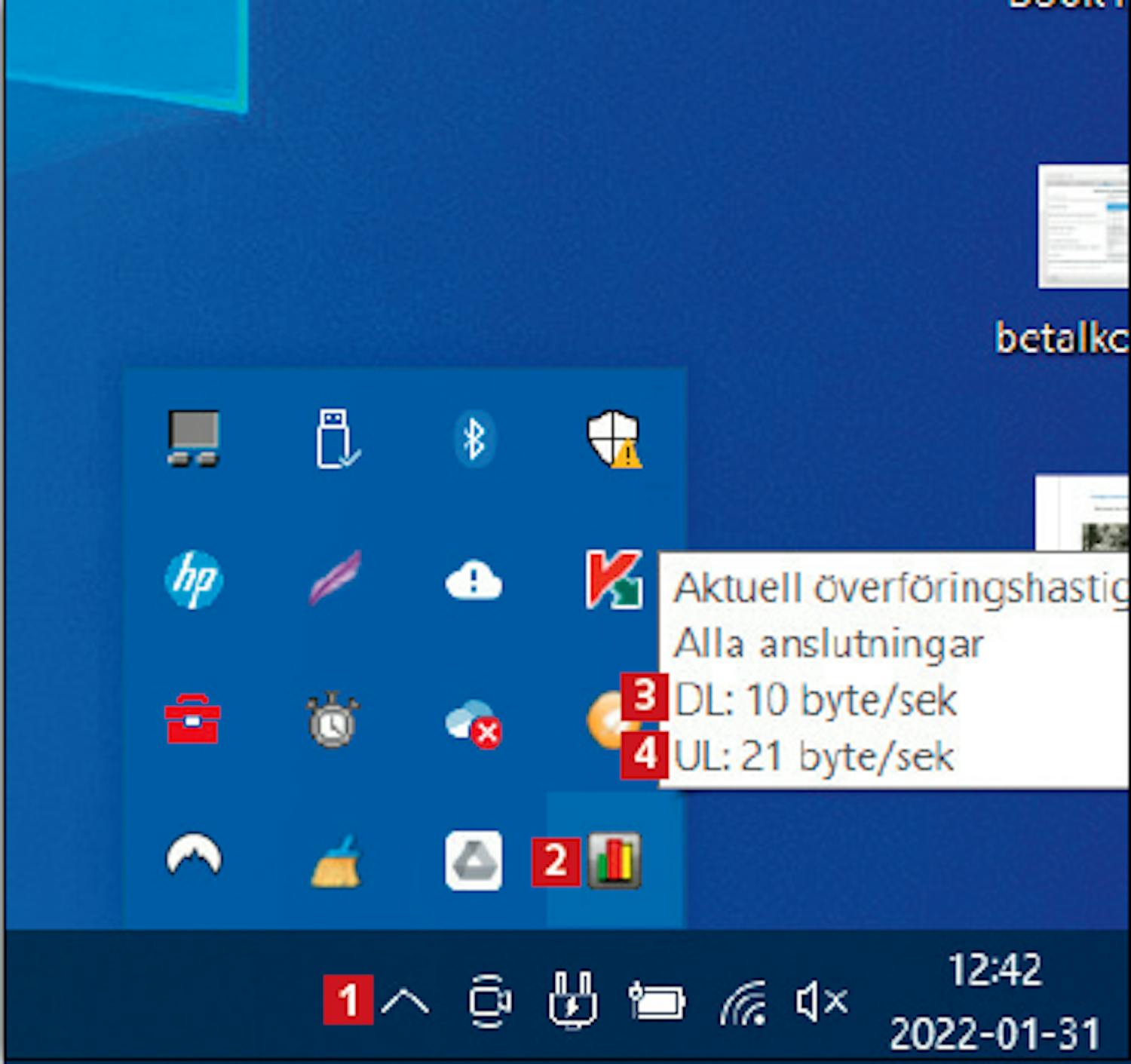Click the power plug icon in taskbar

click(x=572, y=1000)
